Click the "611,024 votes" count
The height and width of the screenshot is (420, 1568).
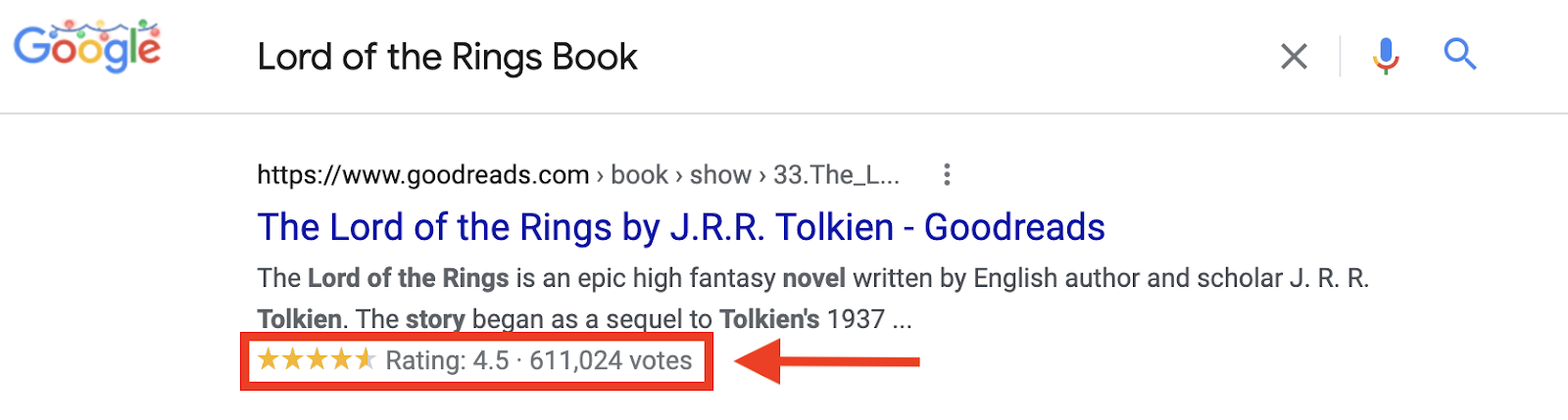coord(611,361)
